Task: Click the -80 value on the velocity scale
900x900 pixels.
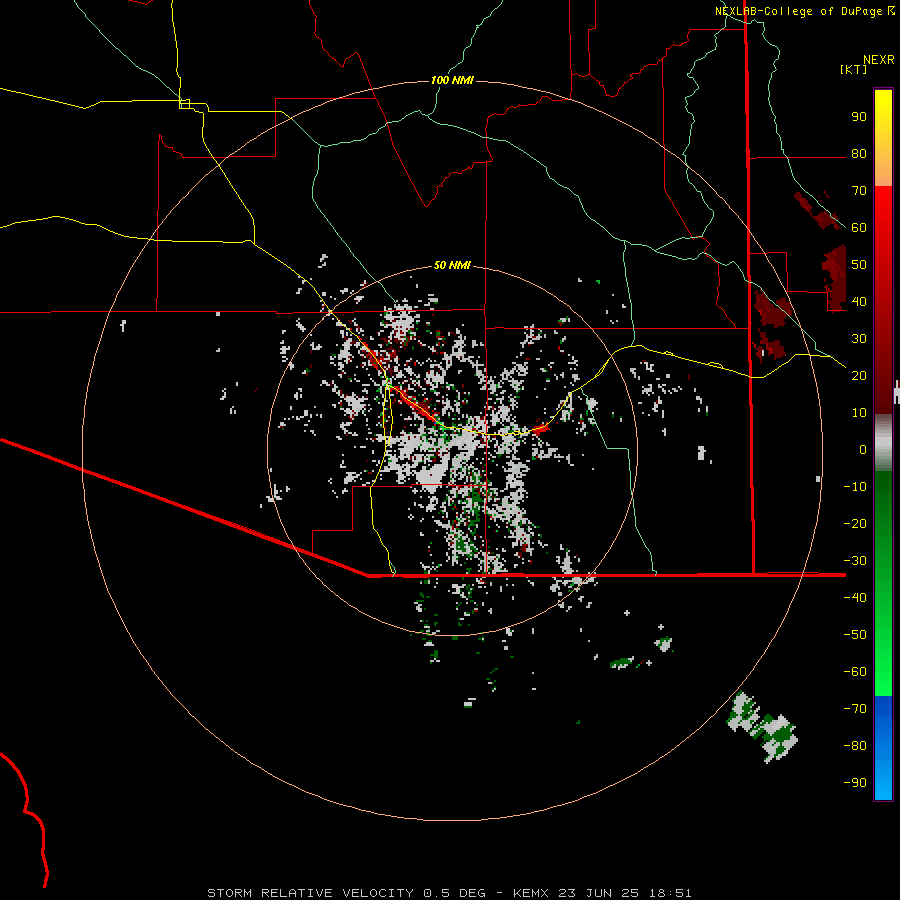Action: tap(855, 746)
